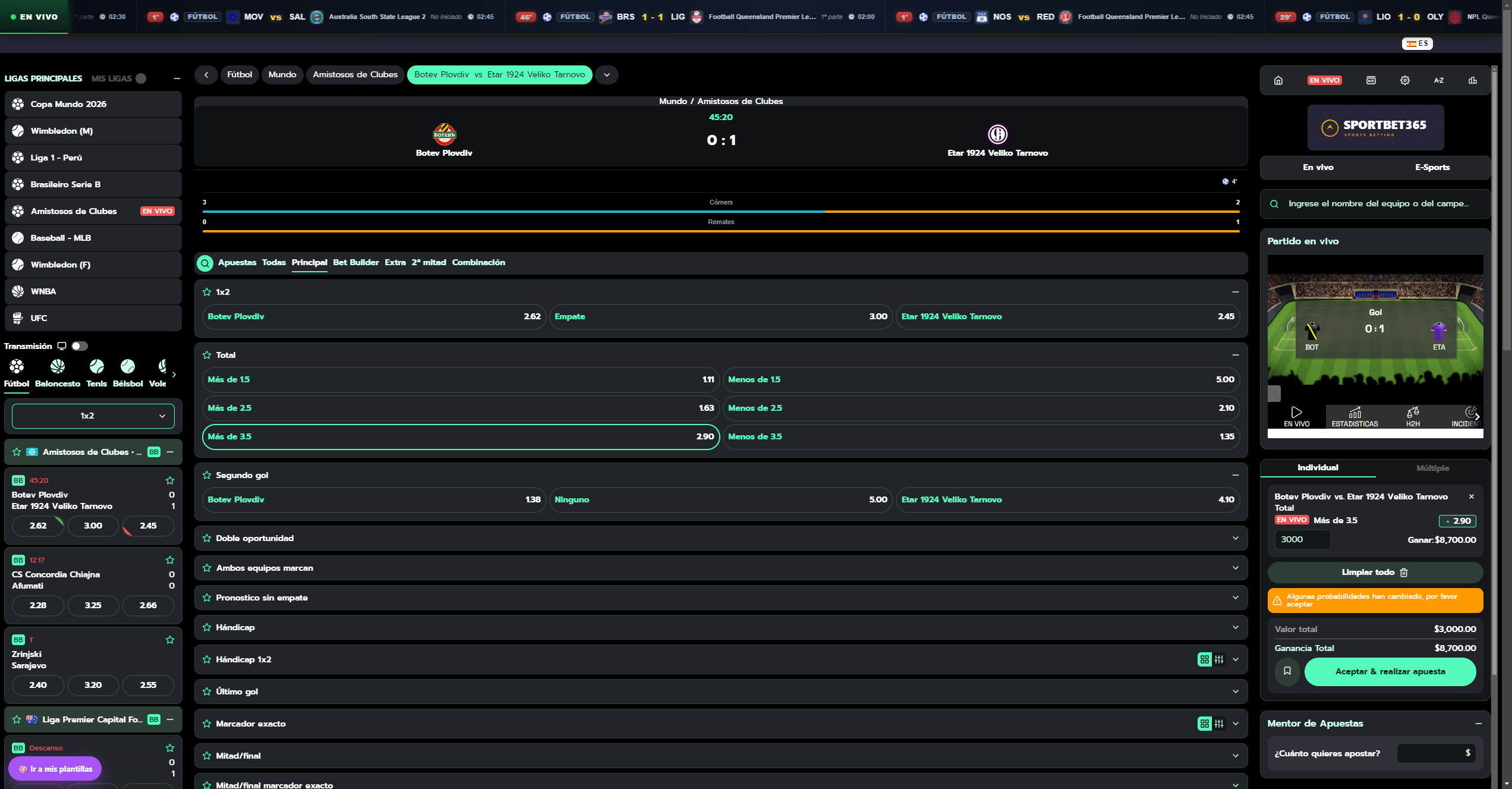The height and width of the screenshot is (789, 1512).
Task: Click the bet stake input showing 3000
Action: pos(1303,540)
